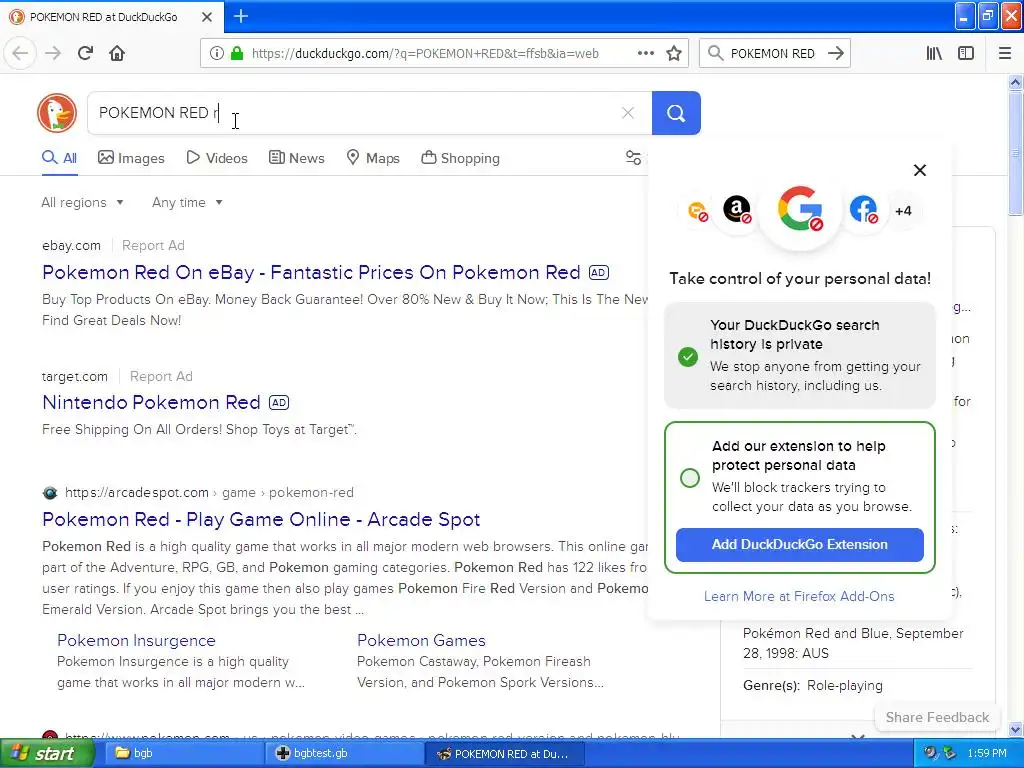This screenshot has width=1024, height=768.
Task: Click magnifier icon in Firefox search box
Action: click(x=716, y=54)
